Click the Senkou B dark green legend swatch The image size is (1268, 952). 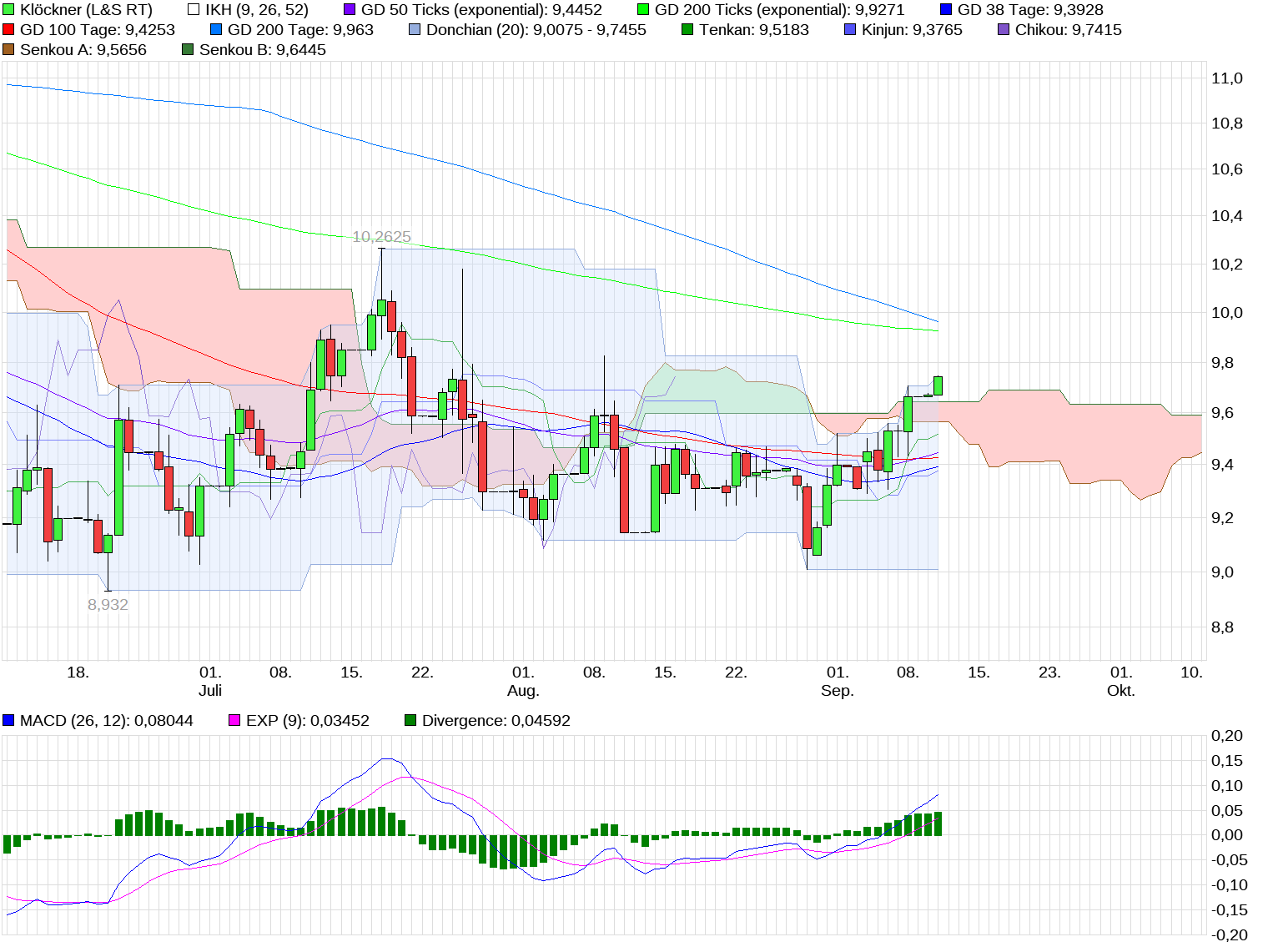[188, 50]
